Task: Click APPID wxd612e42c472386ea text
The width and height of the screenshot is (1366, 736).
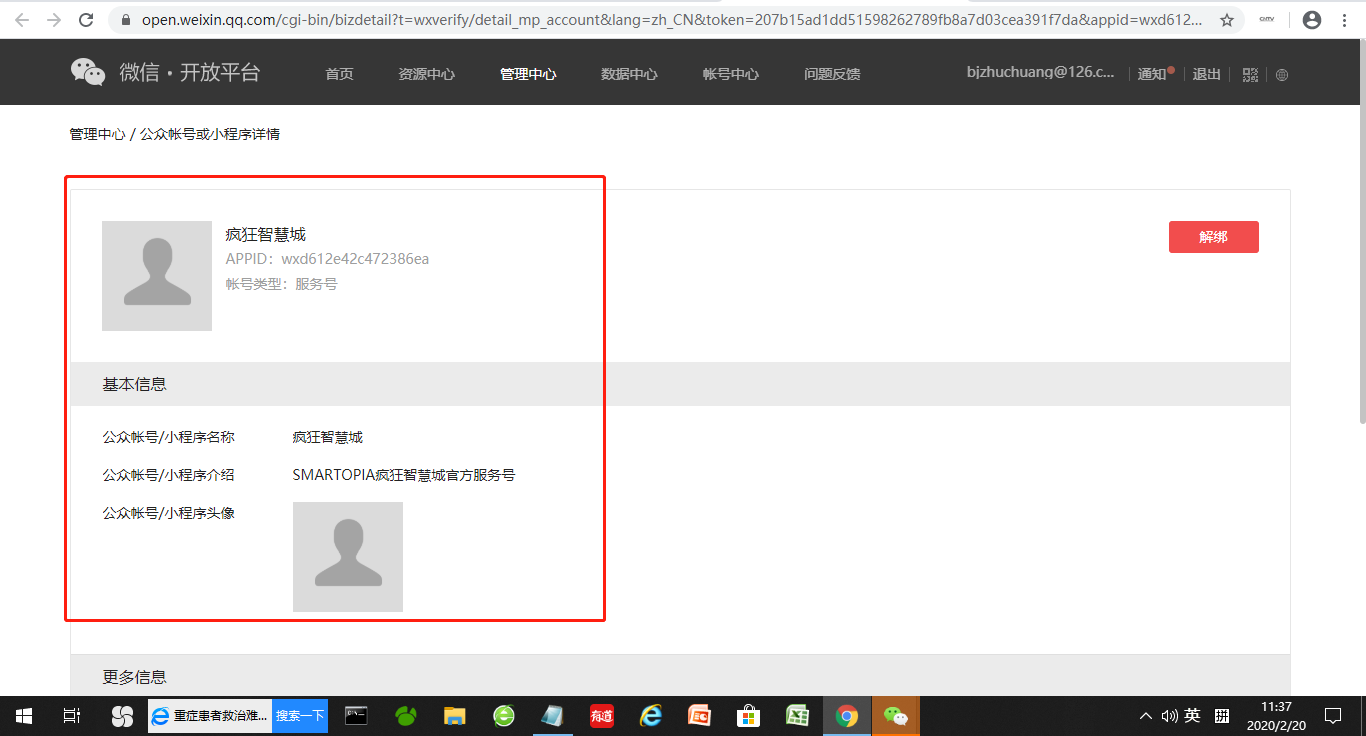Action: pos(327,259)
